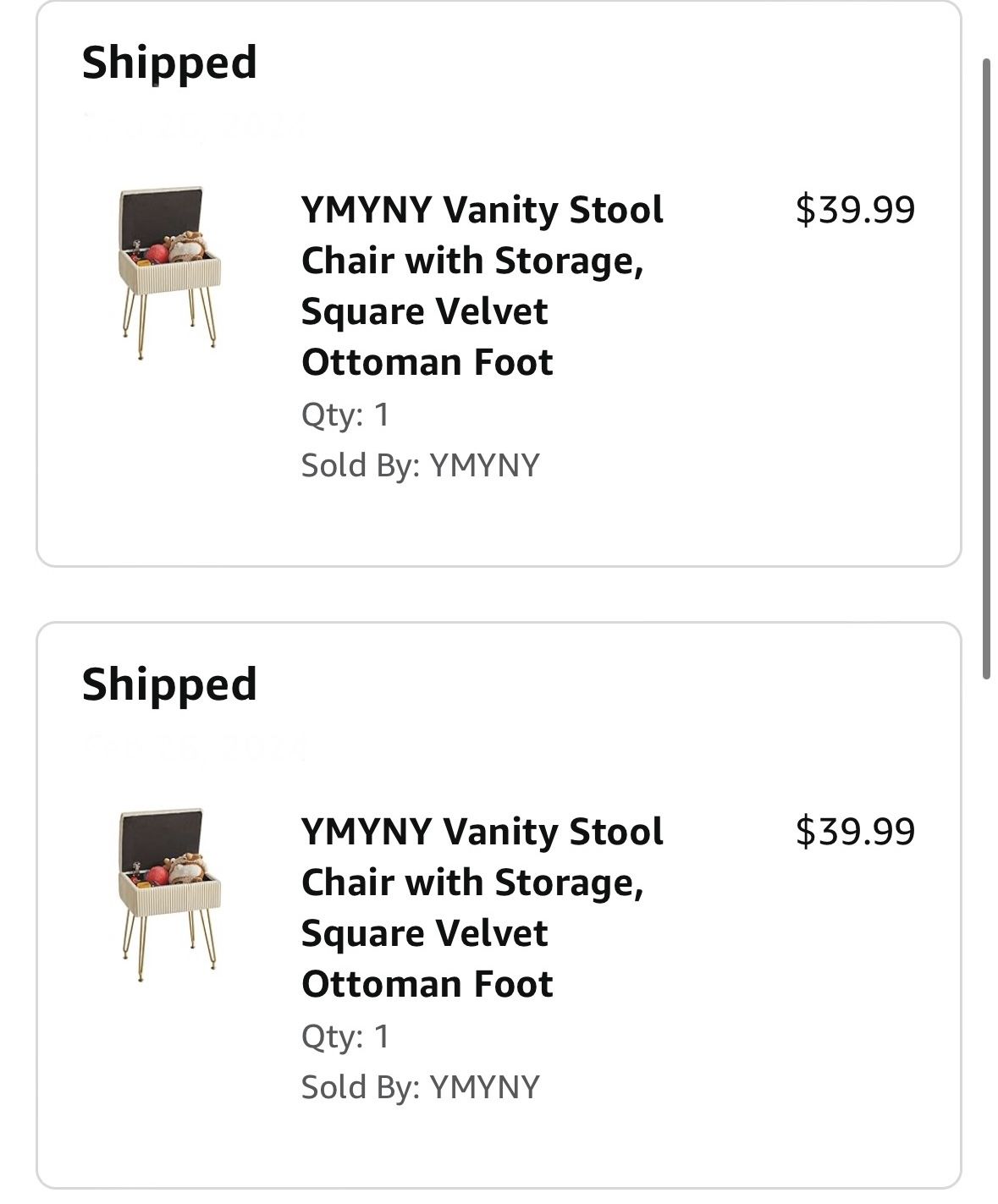998x1204 pixels.
Task: Open Sold By: YMYNY in the second card
Action: tap(420, 1087)
